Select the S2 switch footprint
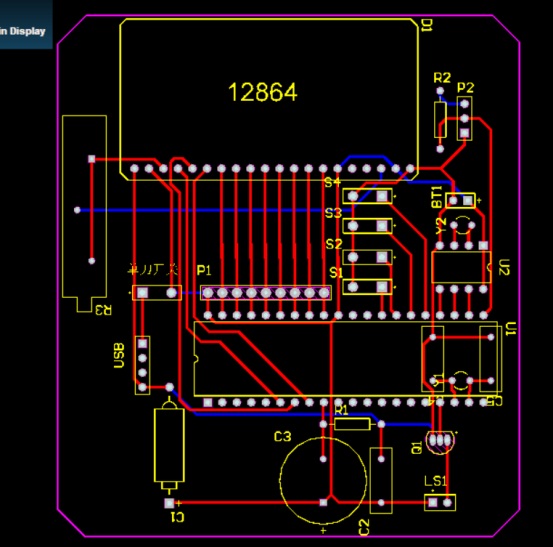The height and width of the screenshot is (547, 553). 367,257
